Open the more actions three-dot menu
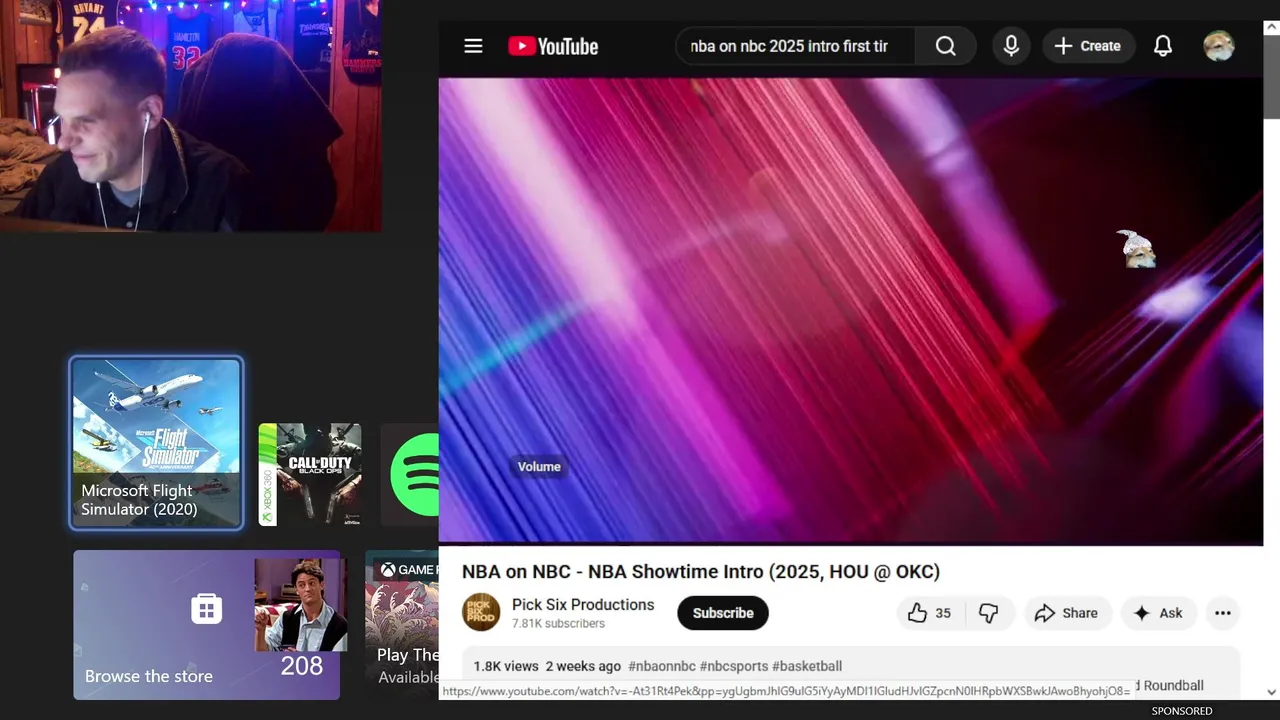 [1222, 613]
